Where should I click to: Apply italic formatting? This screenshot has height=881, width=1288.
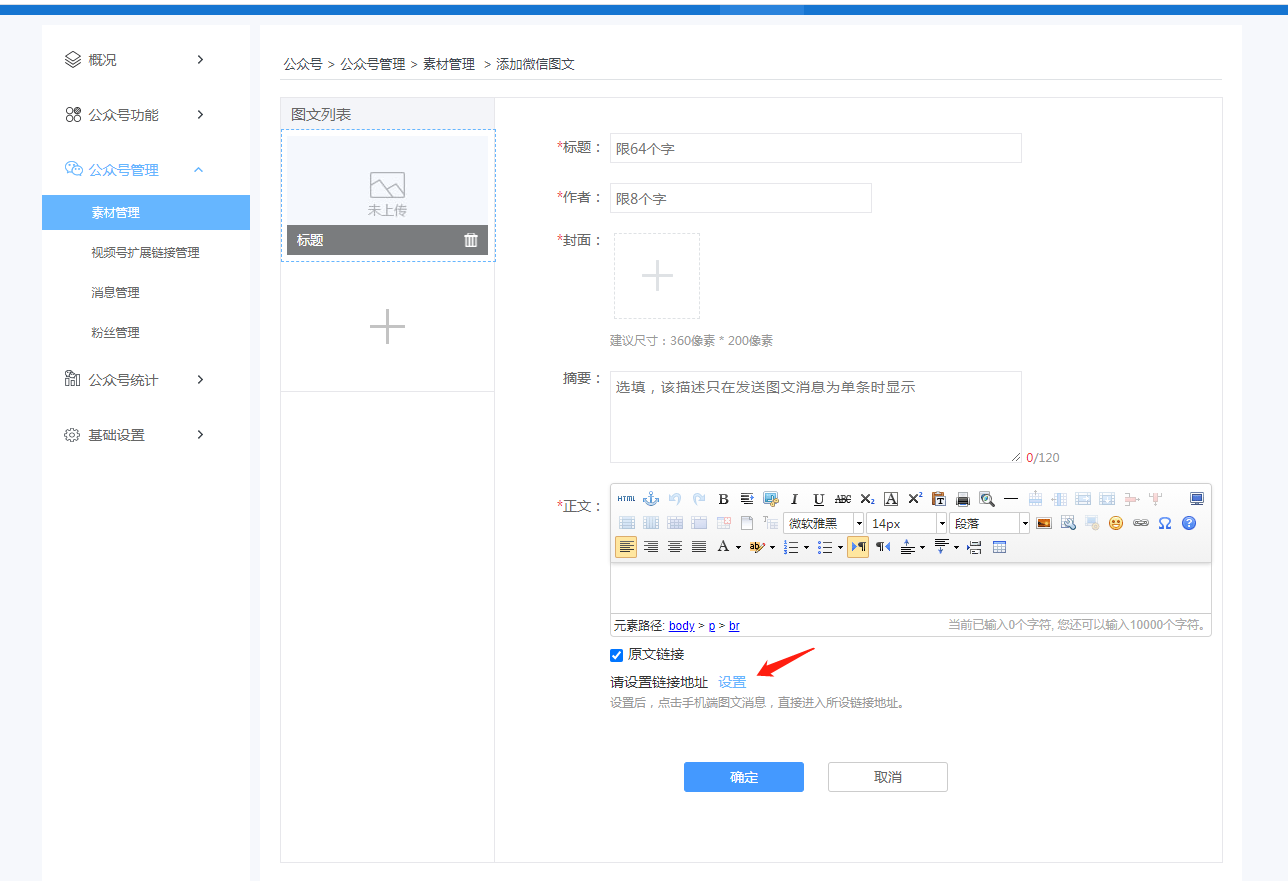coord(794,499)
